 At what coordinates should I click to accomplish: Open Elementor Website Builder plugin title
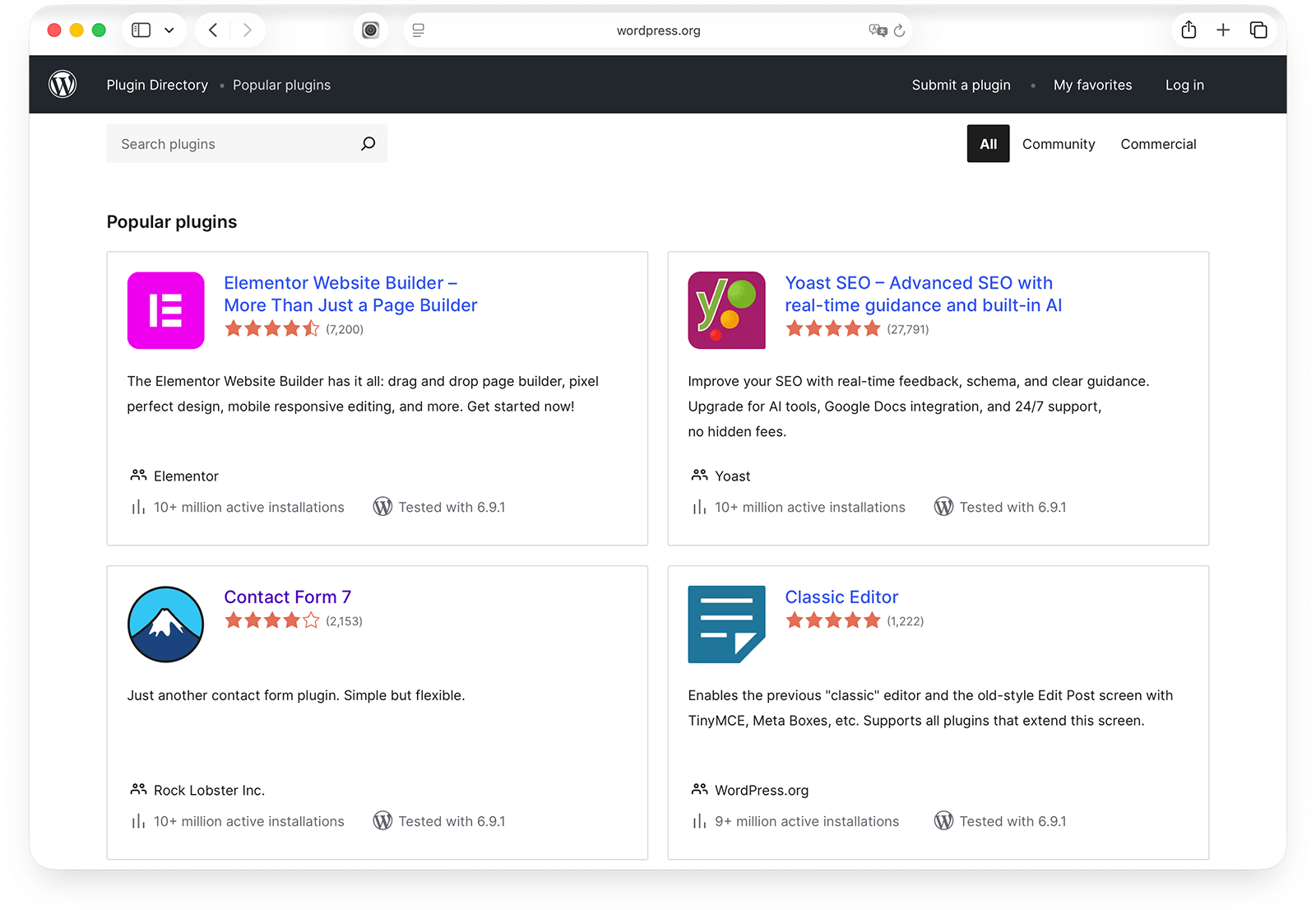click(350, 294)
